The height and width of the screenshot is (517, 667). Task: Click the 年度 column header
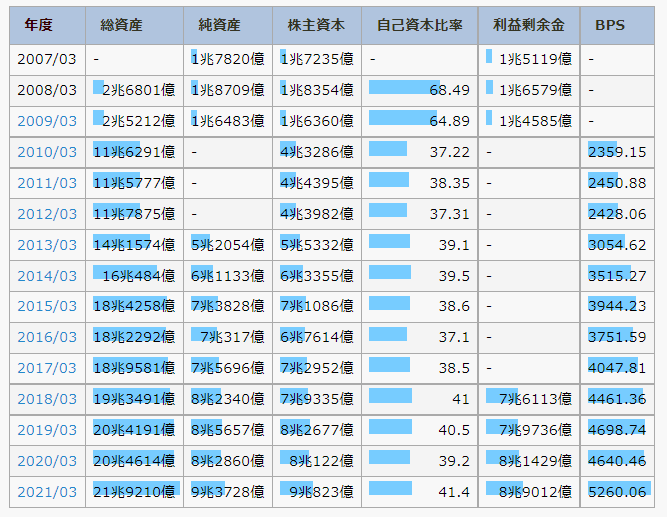(47, 26)
